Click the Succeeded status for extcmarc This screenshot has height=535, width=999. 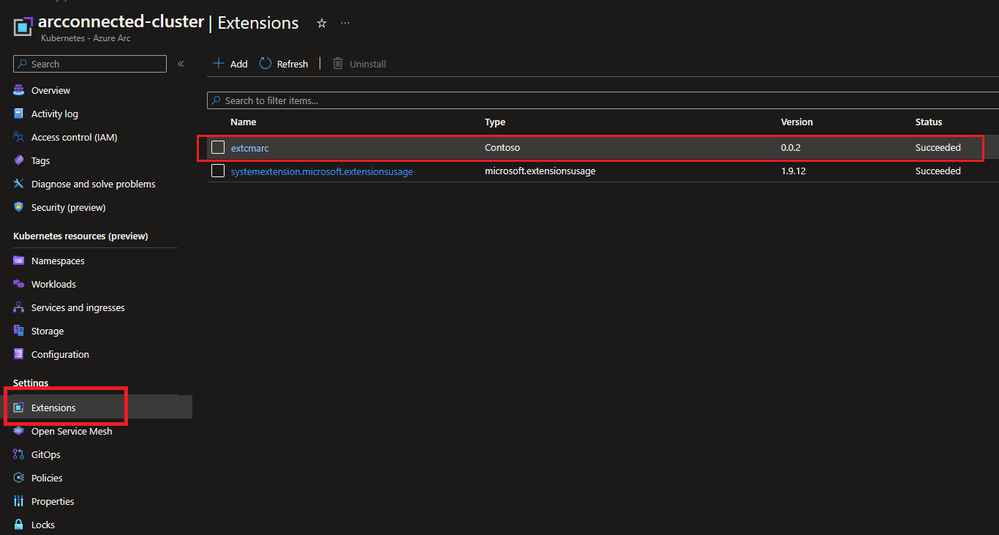[938, 148]
